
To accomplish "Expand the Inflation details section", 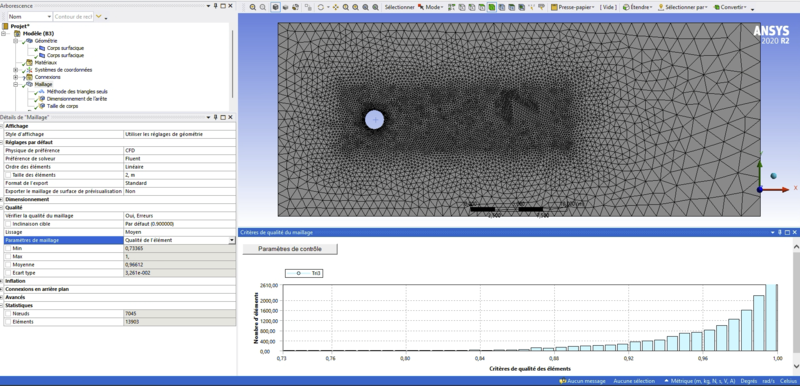I will pos(2,281).
